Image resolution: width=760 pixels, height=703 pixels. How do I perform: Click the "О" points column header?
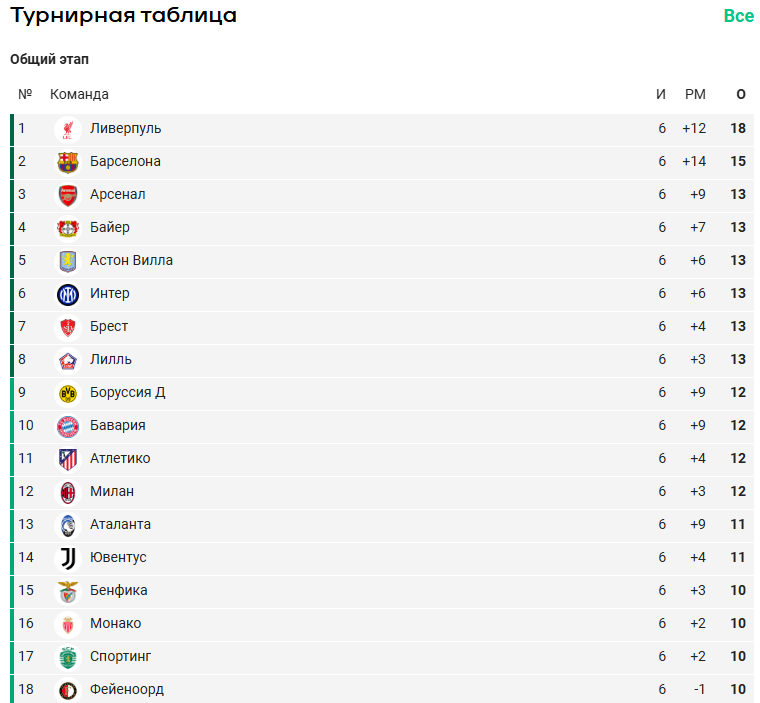click(x=740, y=94)
